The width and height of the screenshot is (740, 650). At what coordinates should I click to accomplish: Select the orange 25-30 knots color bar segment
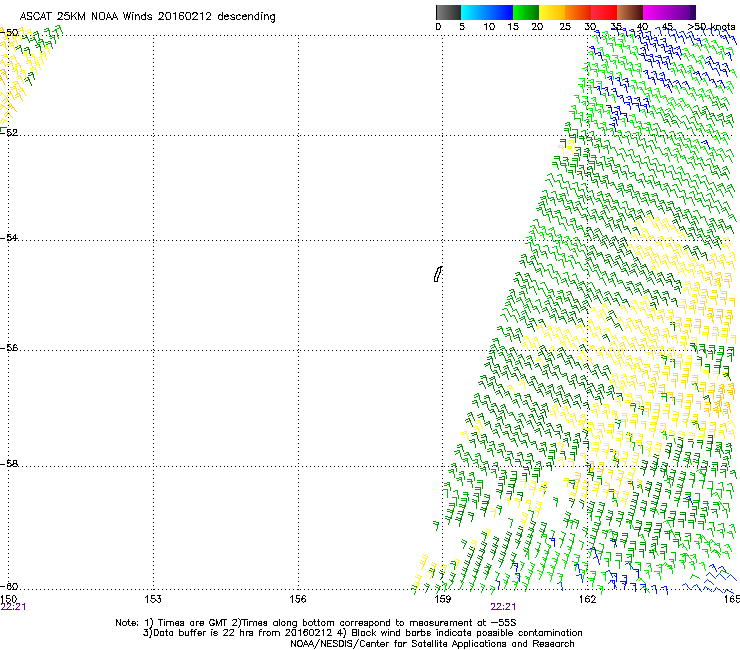[578, 12]
